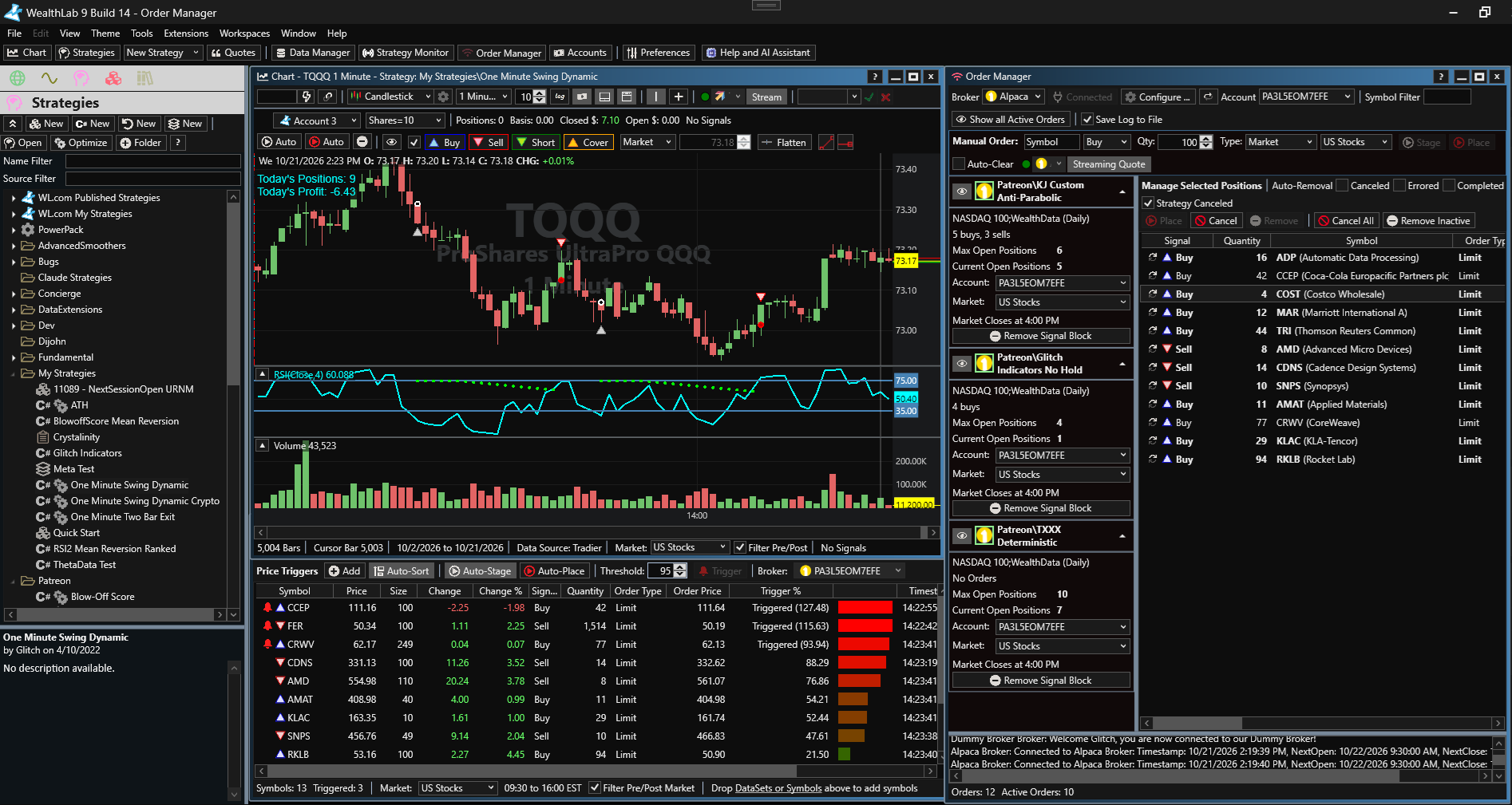Click the crosshair plus icon in chart toolbar
Screen dimensions: 1512x805
tap(679, 97)
